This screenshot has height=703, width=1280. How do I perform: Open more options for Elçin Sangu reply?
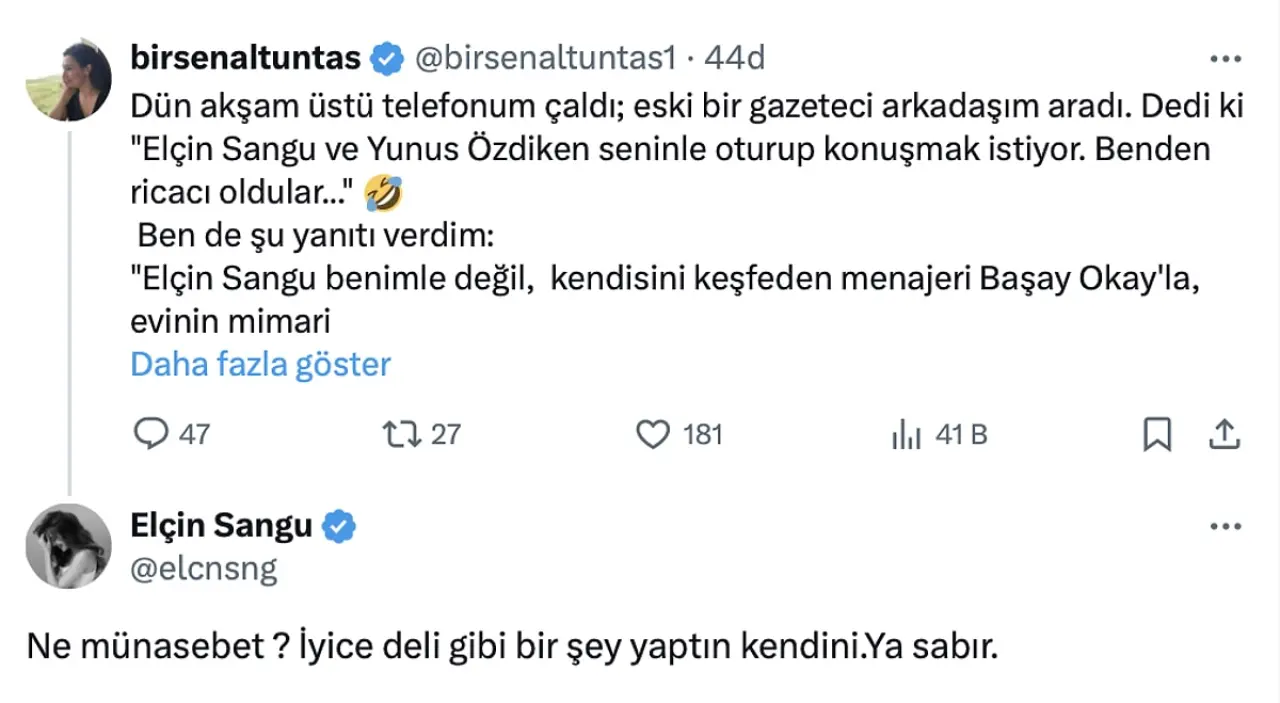(x=1225, y=527)
